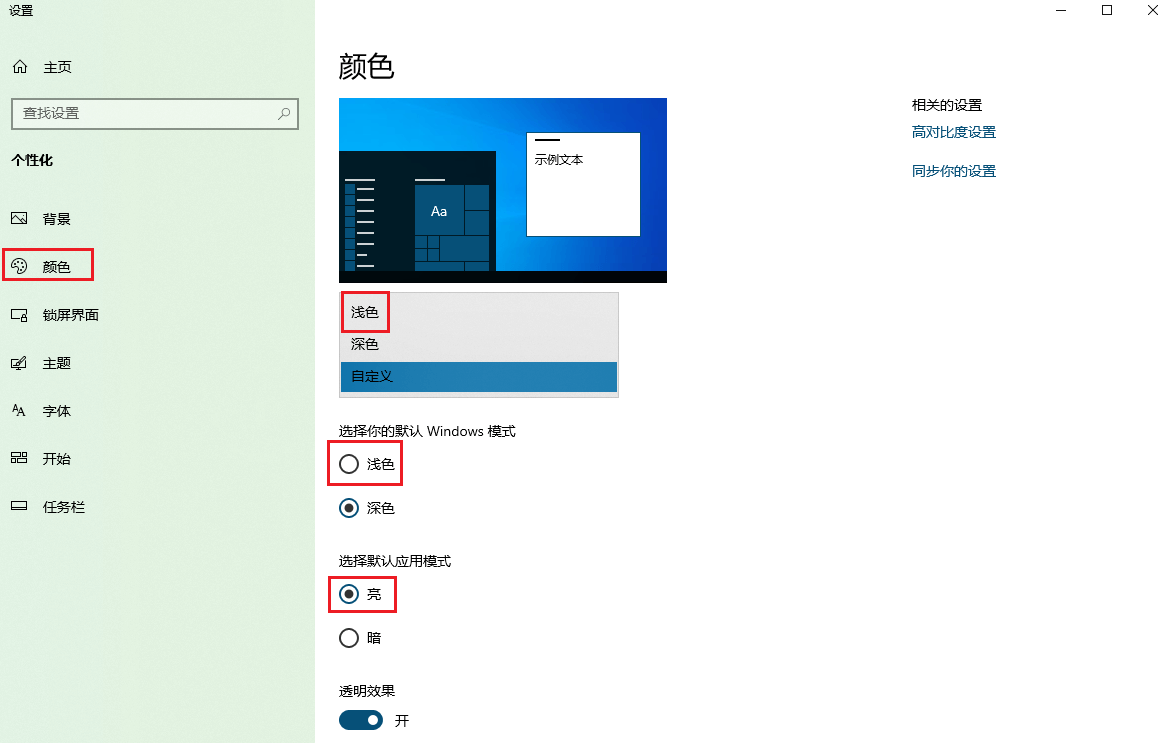The image size is (1171, 743).
Task: Click the 主页 (Home) icon
Action: [x=20, y=66]
